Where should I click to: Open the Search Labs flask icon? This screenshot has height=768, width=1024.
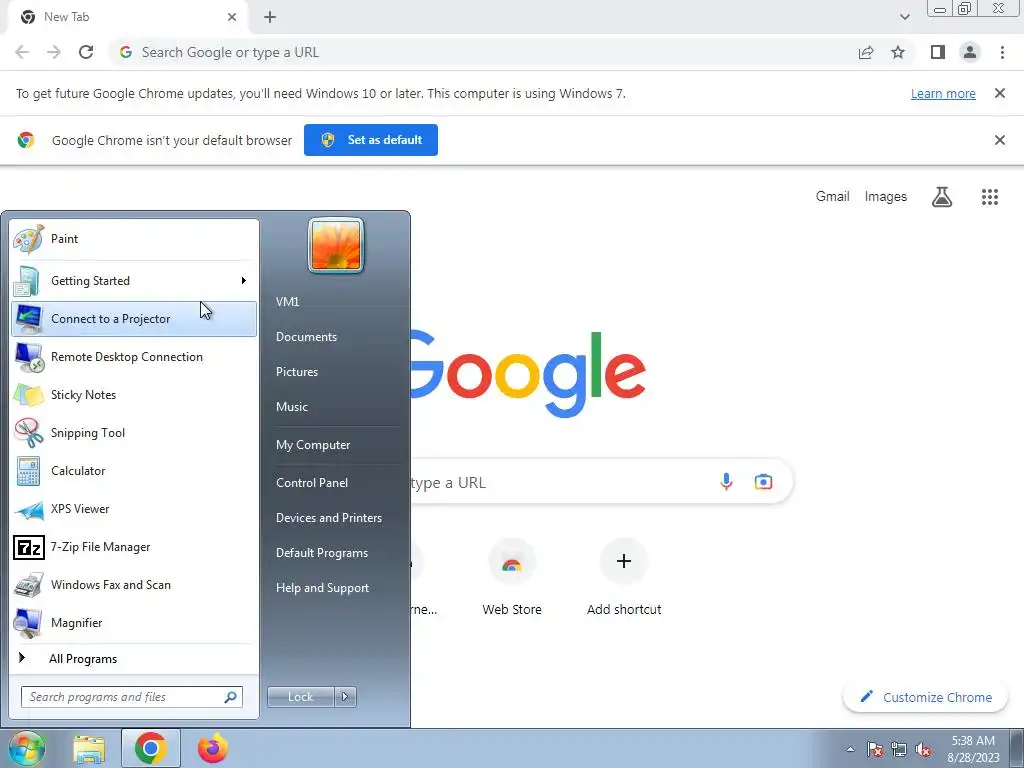pos(942,197)
